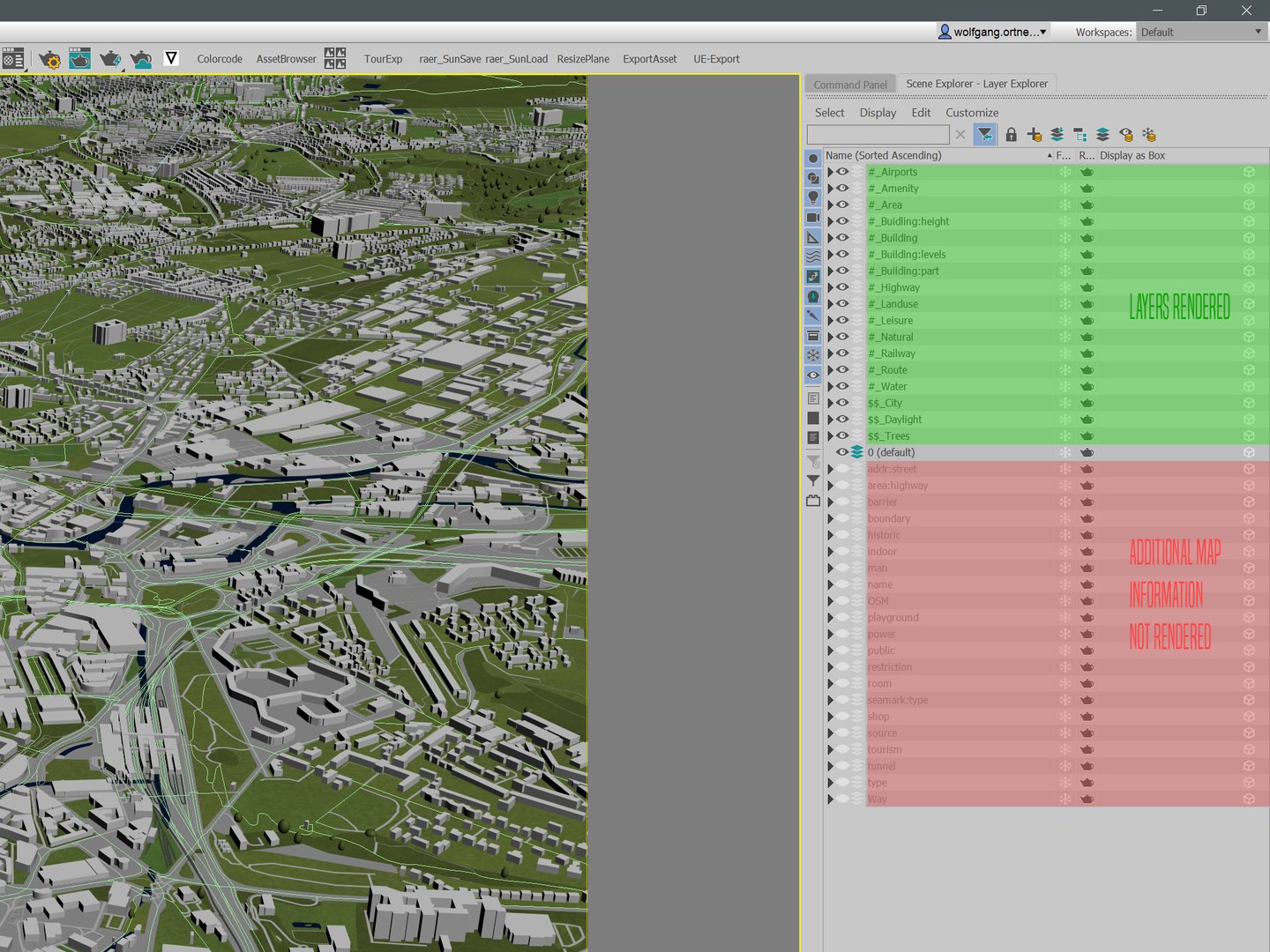Toggle display bone objects icon
The width and height of the screenshot is (1270, 952).
(813, 316)
